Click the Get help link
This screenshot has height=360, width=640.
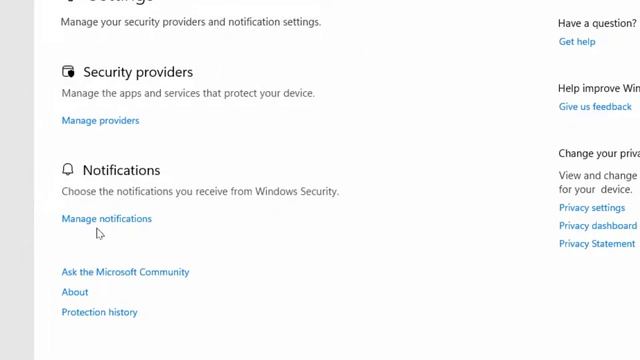point(577,42)
